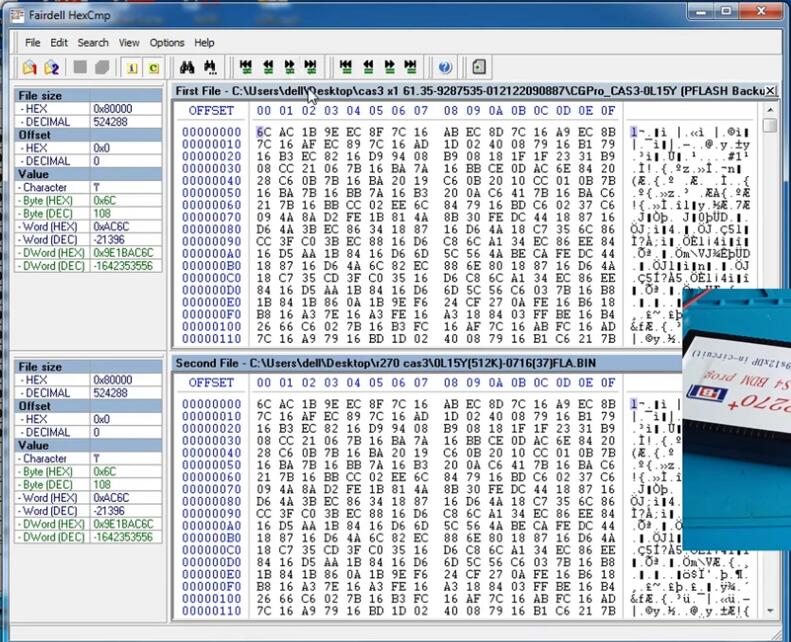791x642 pixels.
Task: Open first file using folder icon labeled 1
Action: (30, 67)
